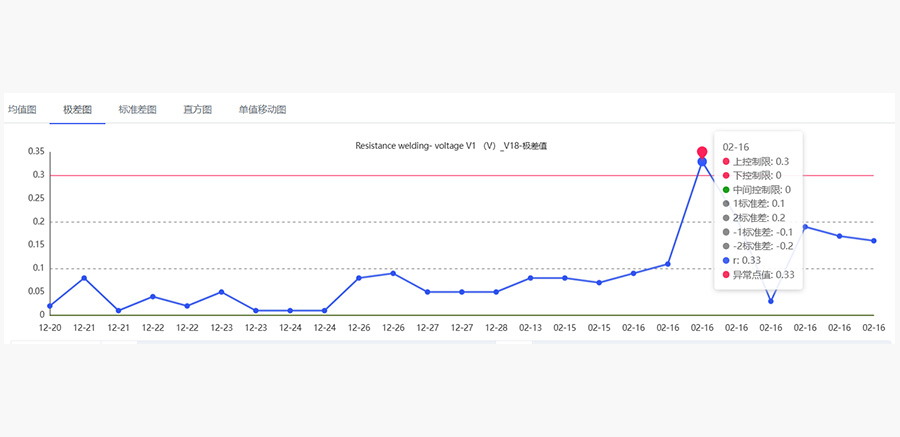Click the last data point at the right edge
This screenshot has height=437, width=900.
[x=874, y=241]
